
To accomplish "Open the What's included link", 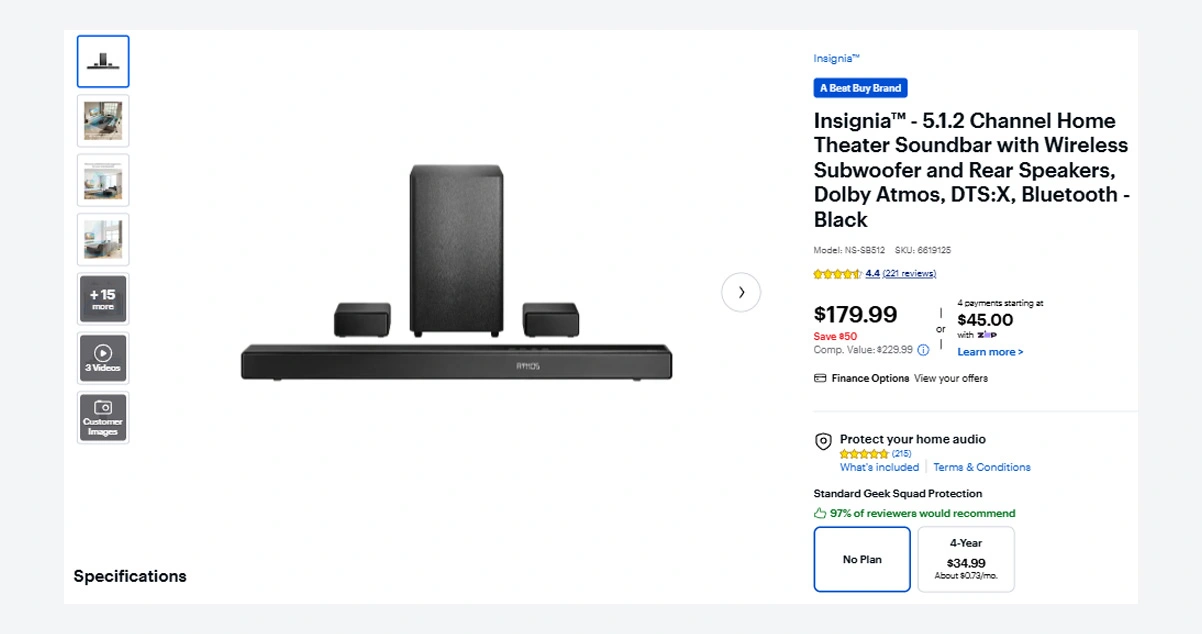I will pyautogui.click(x=879, y=467).
